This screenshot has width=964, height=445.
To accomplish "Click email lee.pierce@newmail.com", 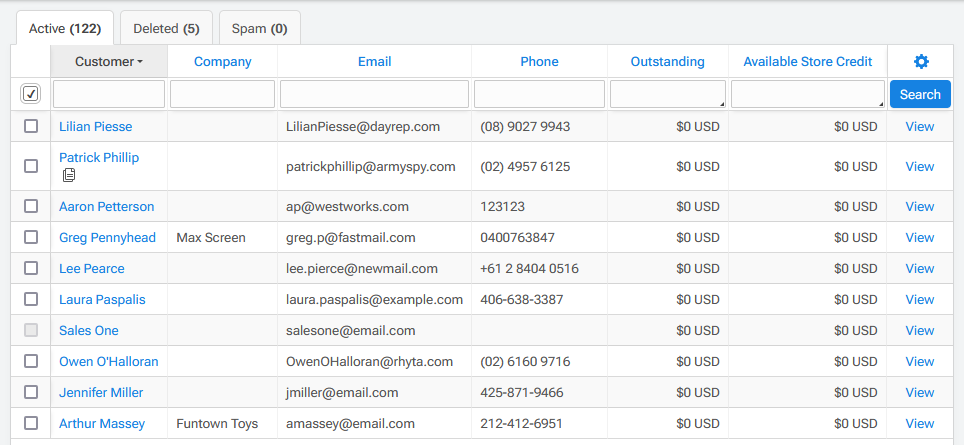I will tap(362, 269).
